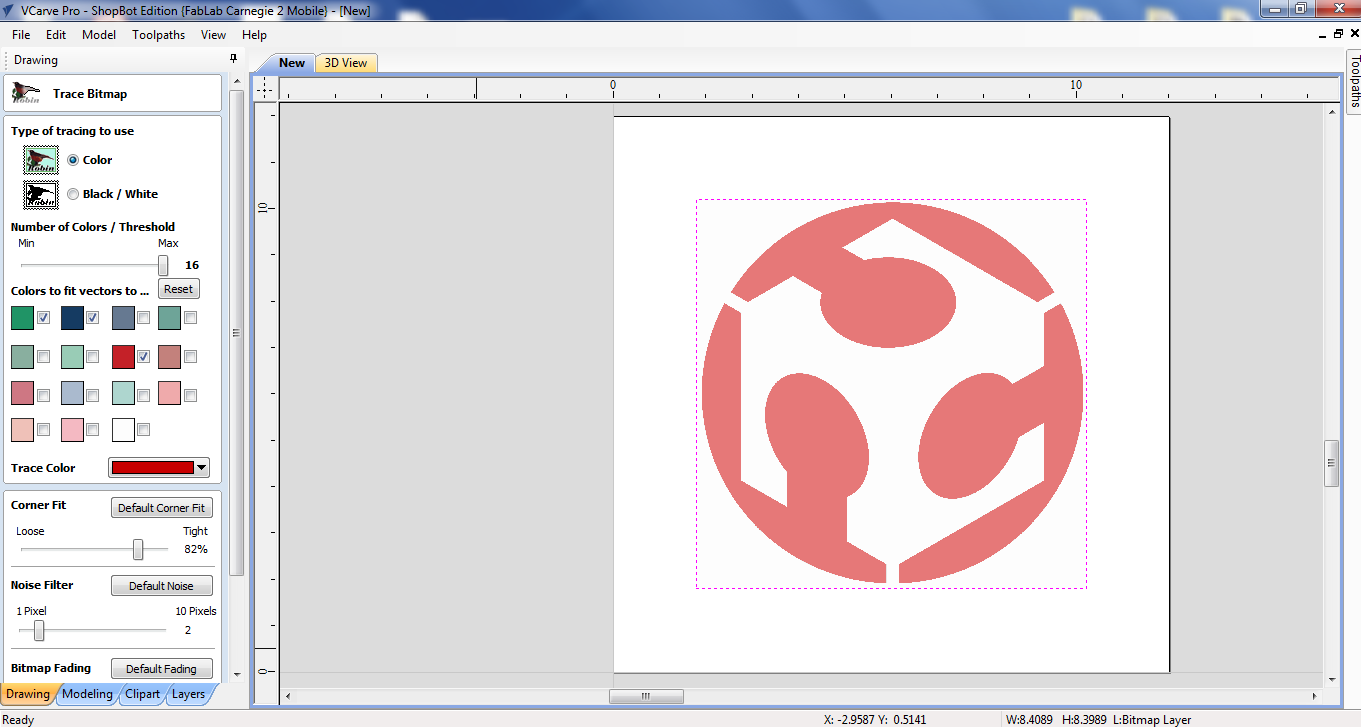Click the Noise Filter slider handle
Screen dimensions: 1361x728
tap(39, 630)
